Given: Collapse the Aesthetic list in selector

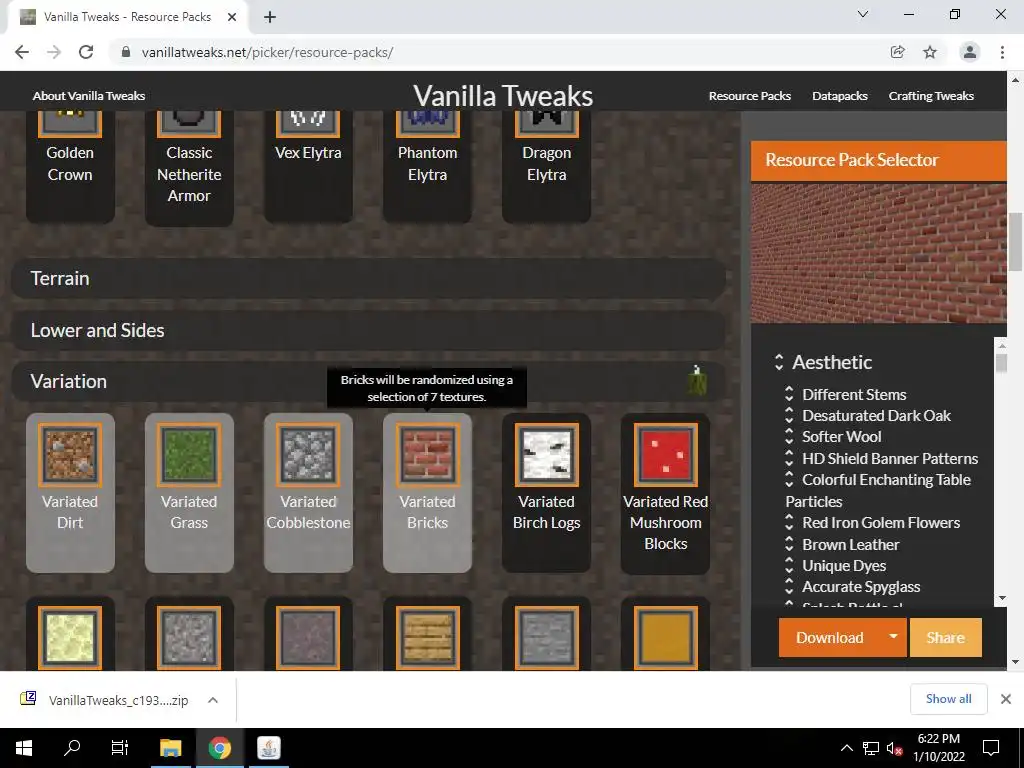Looking at the screenshot, I should (x=778, y=362).
